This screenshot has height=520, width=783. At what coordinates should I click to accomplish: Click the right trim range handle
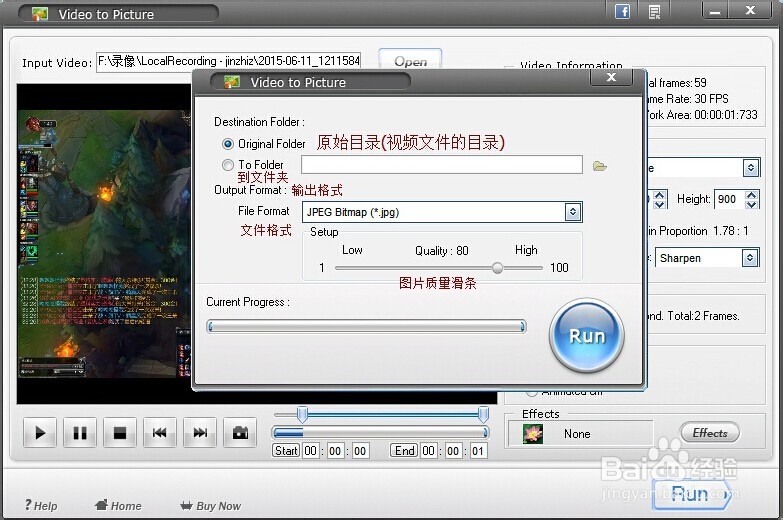[483, 414]
